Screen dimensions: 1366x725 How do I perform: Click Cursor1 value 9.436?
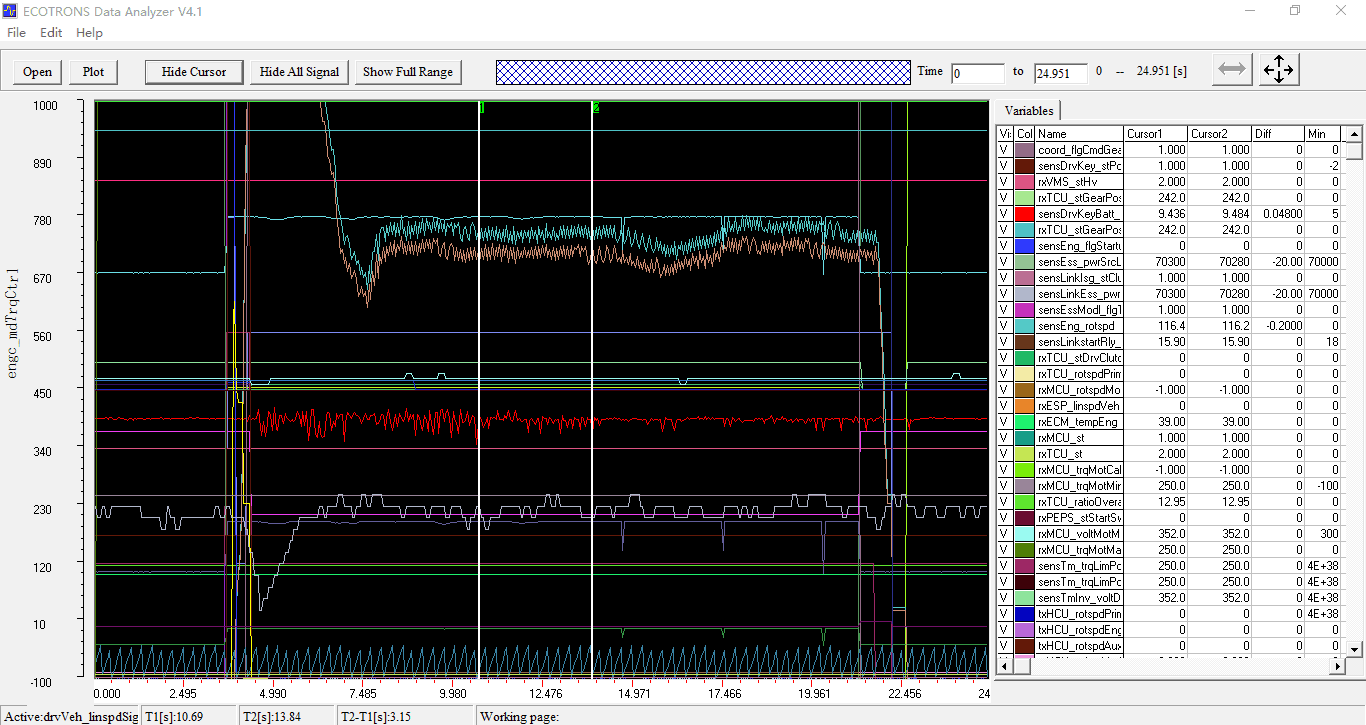pyautogui.click(x=1156, y=214)
